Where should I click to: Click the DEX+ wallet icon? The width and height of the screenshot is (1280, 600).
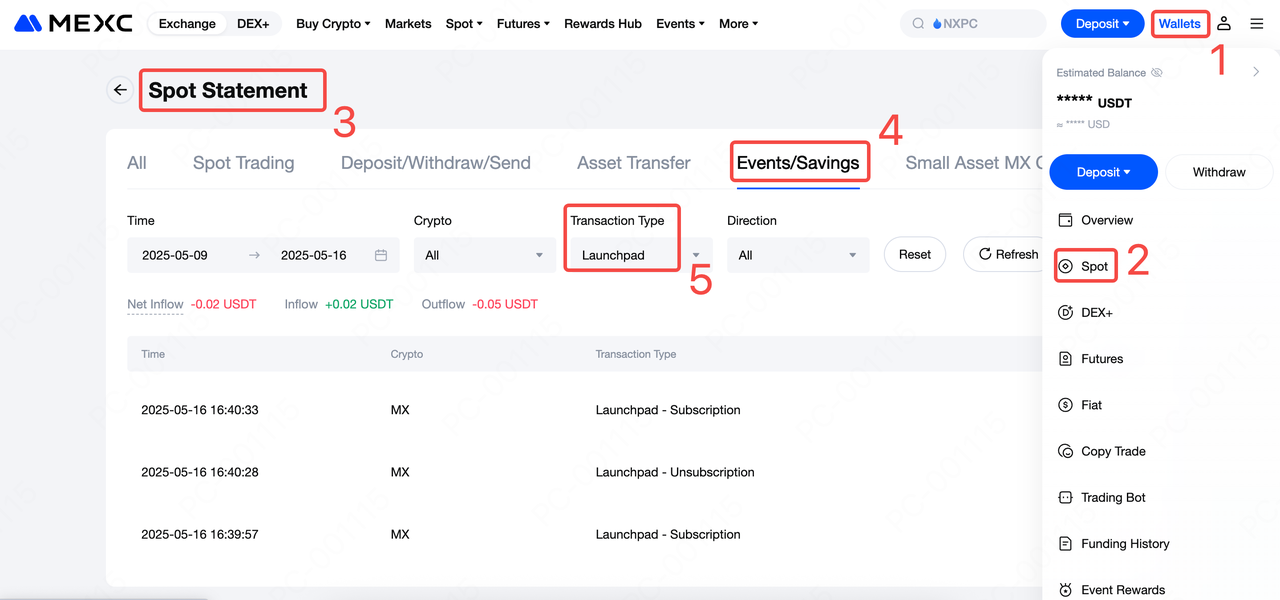click(1065, 312)
